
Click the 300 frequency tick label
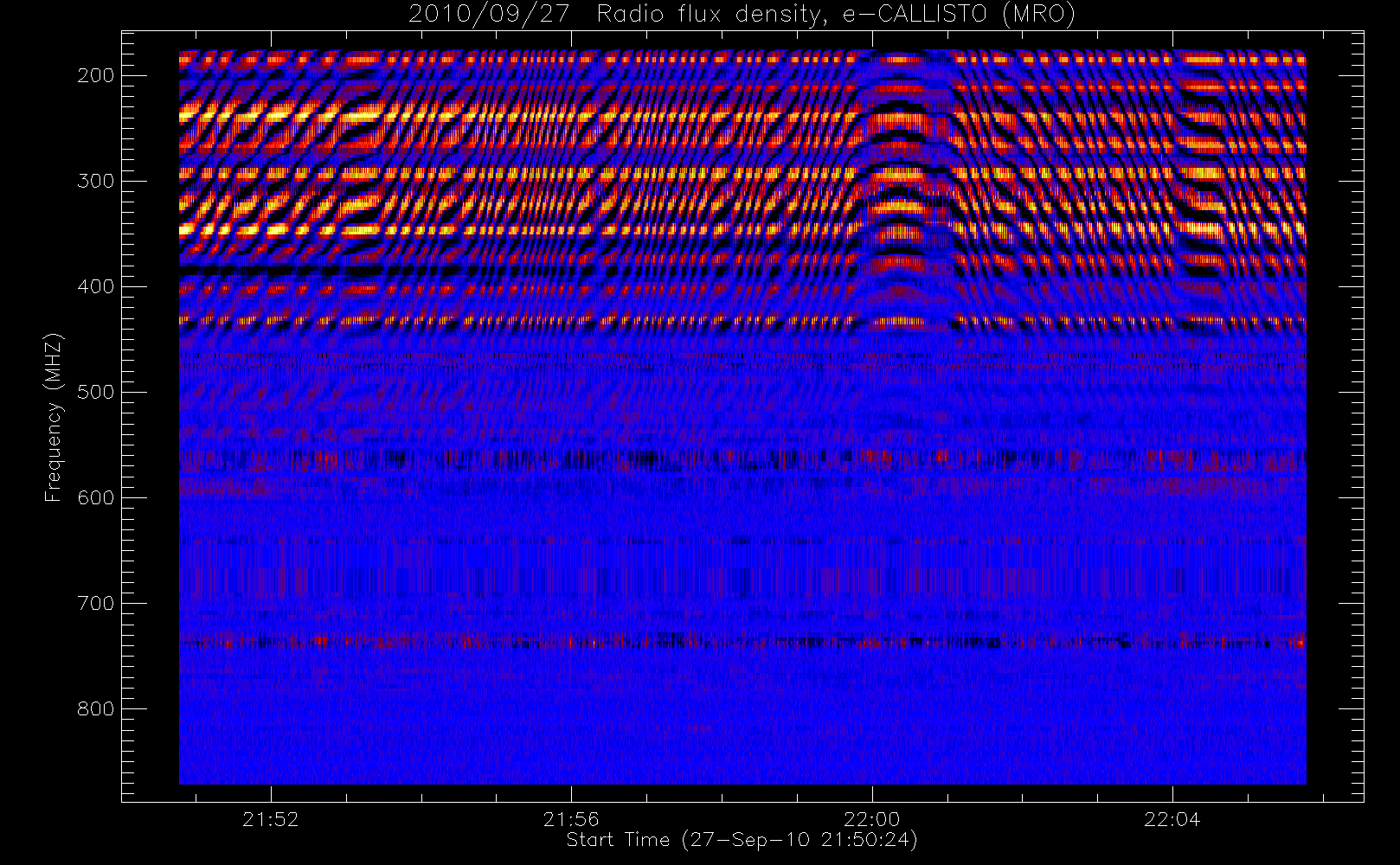click(x=96, y=181)
